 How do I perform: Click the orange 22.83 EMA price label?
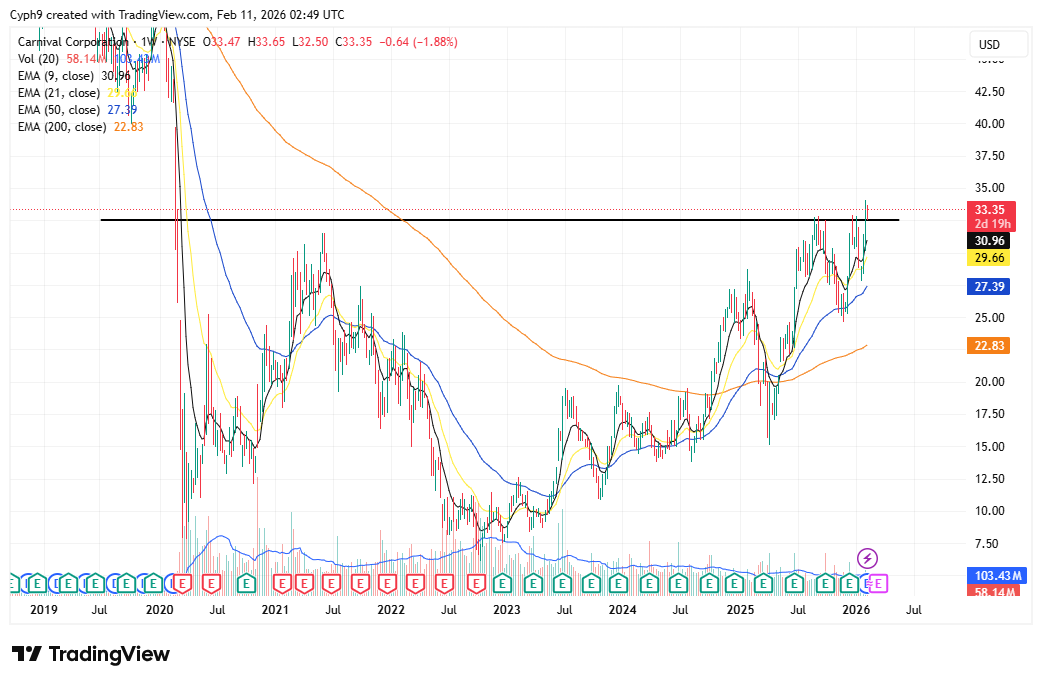coord(990,346)
